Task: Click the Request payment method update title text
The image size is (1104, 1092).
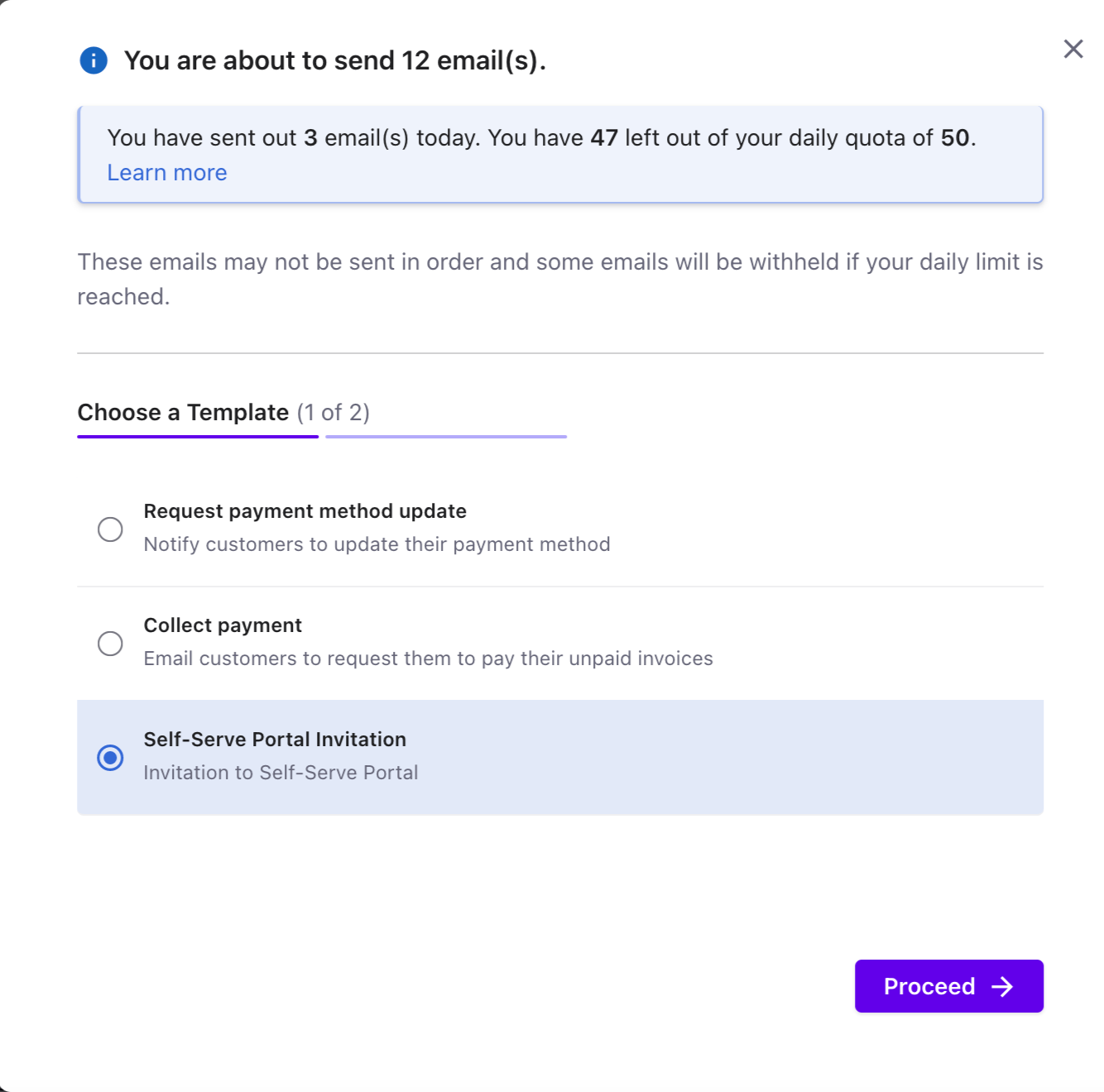Action: 305,511
